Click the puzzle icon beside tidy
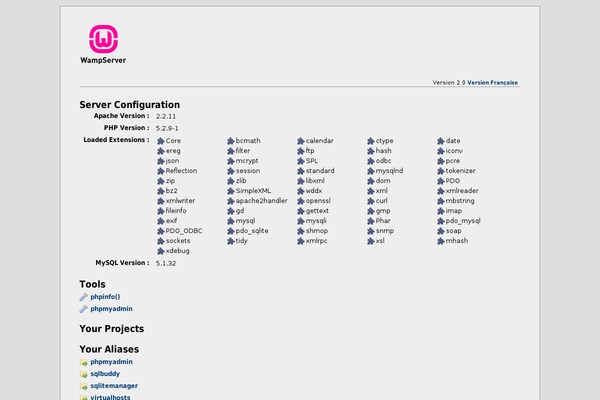The width and height of the screenshot is (600, 400). coord(231,241)
